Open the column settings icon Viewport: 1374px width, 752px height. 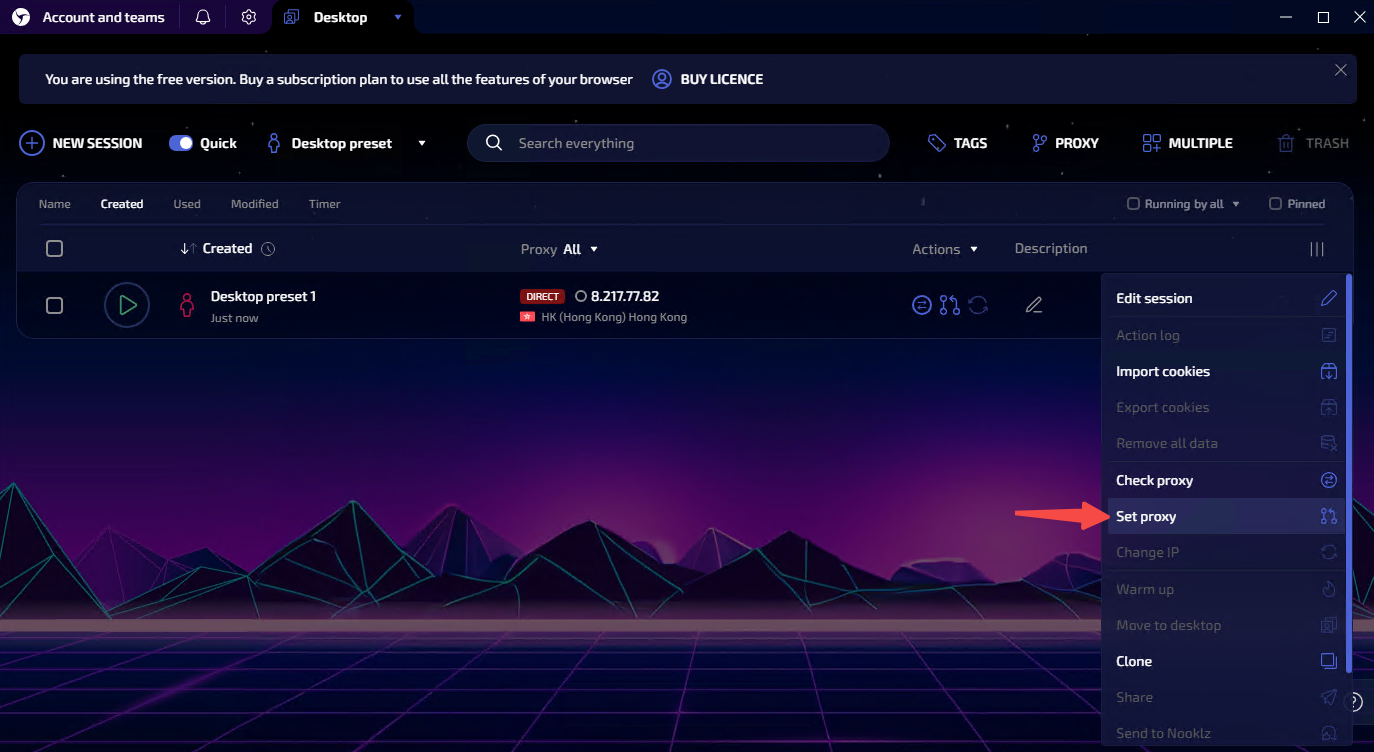1317,249
